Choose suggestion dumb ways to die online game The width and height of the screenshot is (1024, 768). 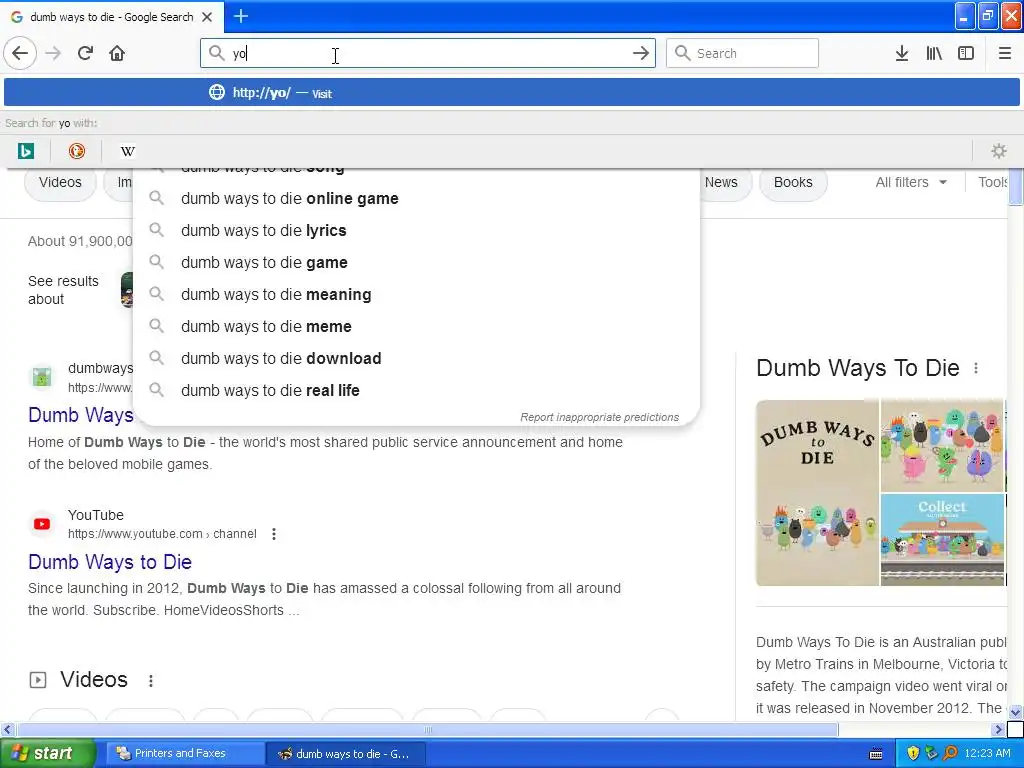[416, 199]
